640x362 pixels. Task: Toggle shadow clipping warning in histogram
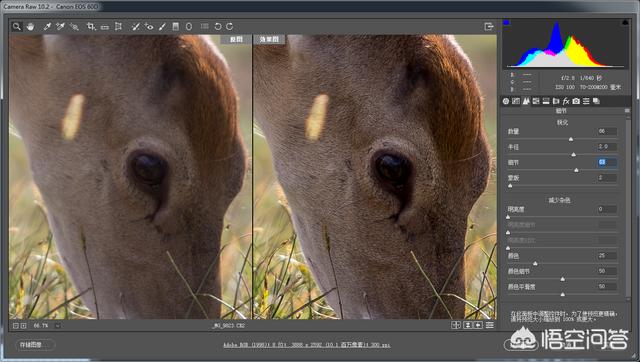tap(506, 22)
